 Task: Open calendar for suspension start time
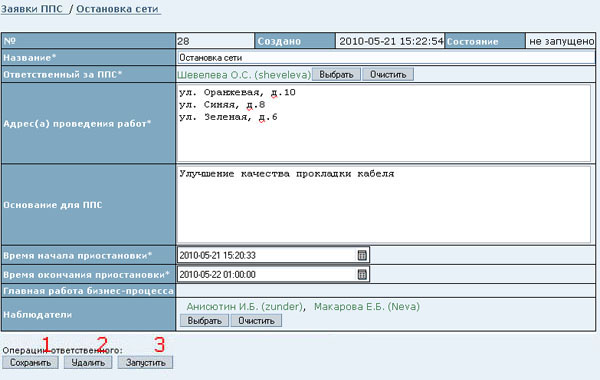coord(362,255)
